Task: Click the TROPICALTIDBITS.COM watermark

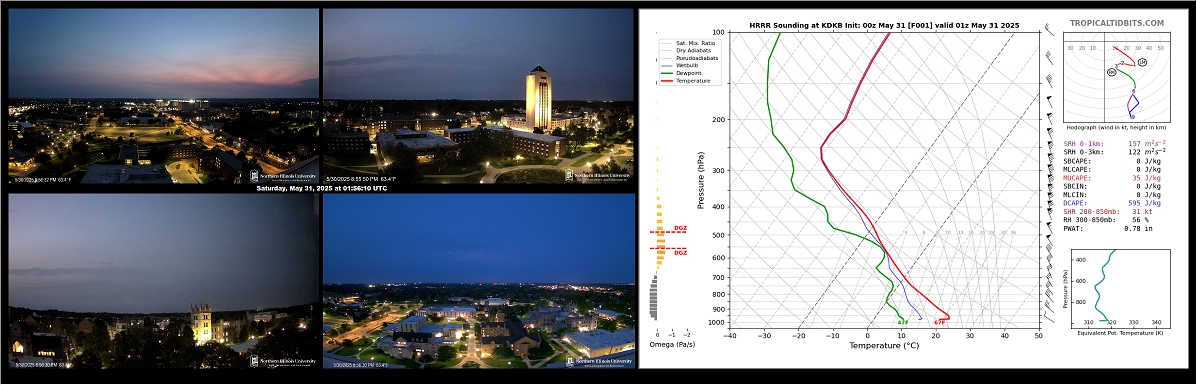Action: (x=1127, y=24)
